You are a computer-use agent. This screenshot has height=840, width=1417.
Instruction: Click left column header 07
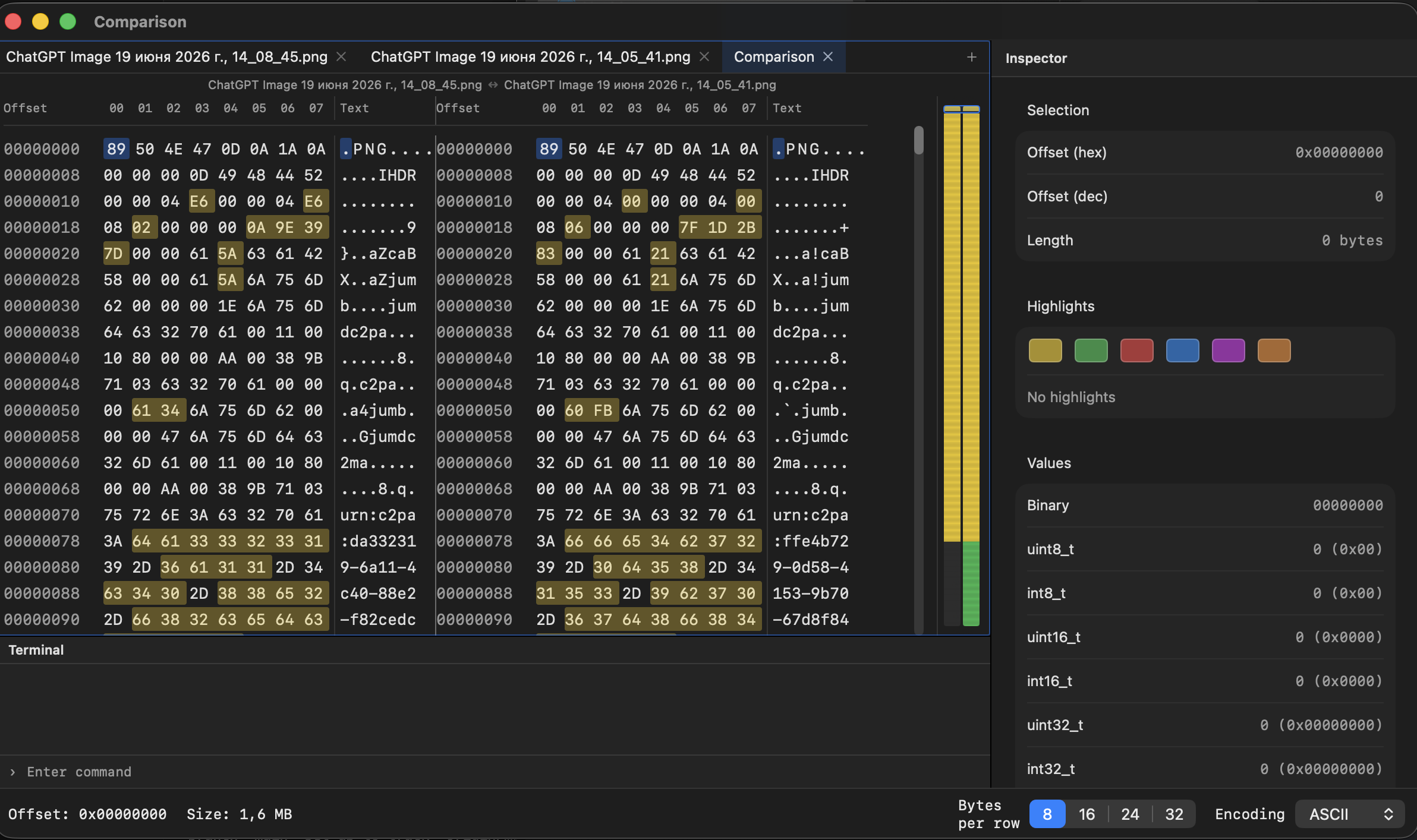click(x=316, y=108)
